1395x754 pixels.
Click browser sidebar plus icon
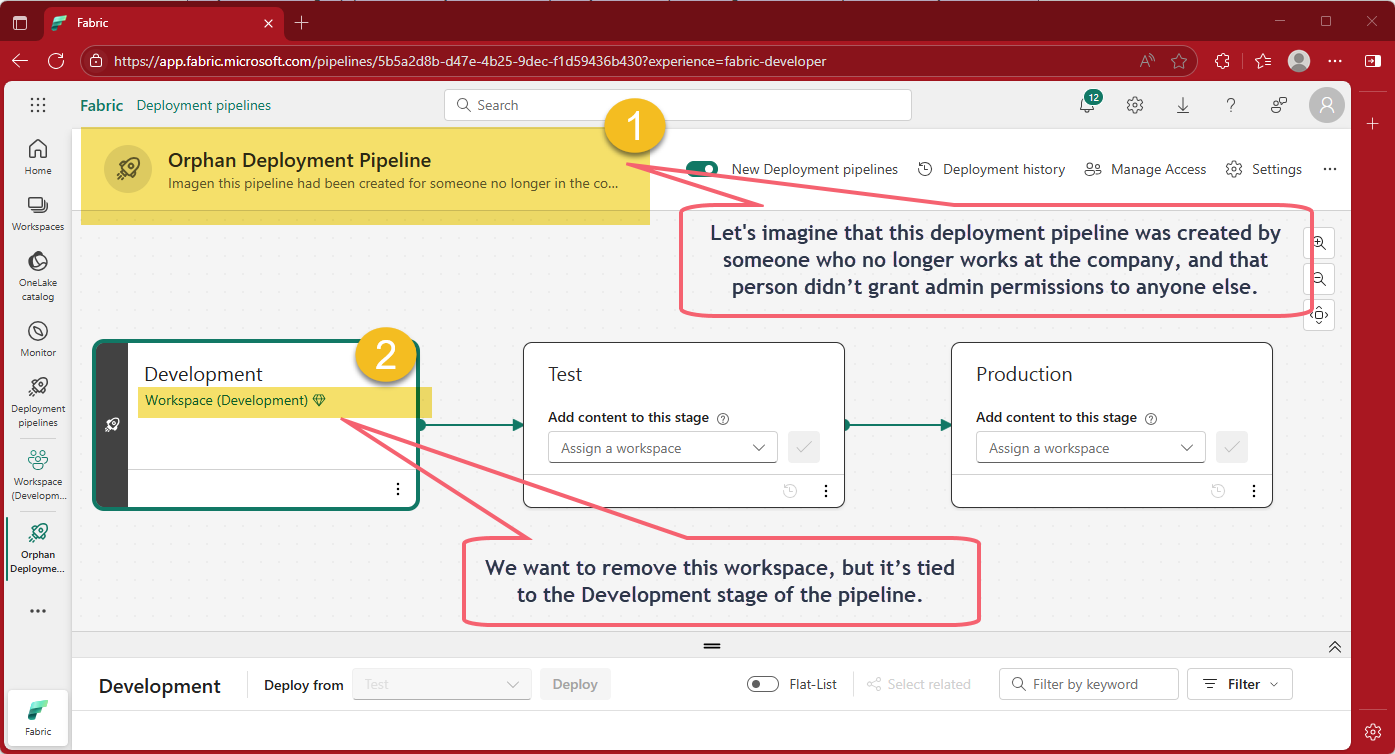(1373, 122)
